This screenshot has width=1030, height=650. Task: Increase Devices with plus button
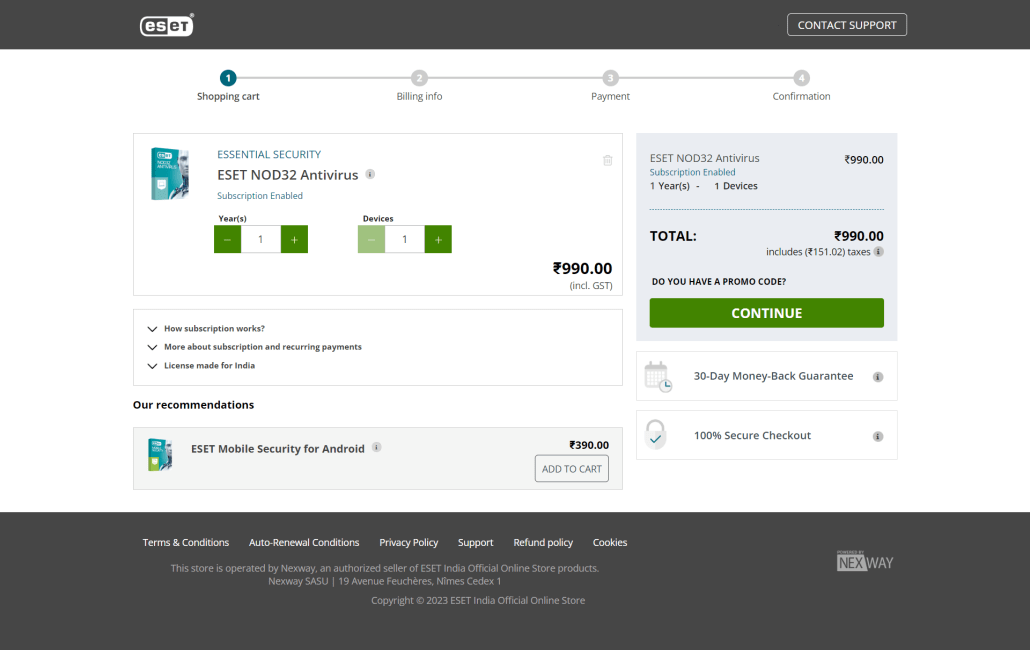(438, 240)
